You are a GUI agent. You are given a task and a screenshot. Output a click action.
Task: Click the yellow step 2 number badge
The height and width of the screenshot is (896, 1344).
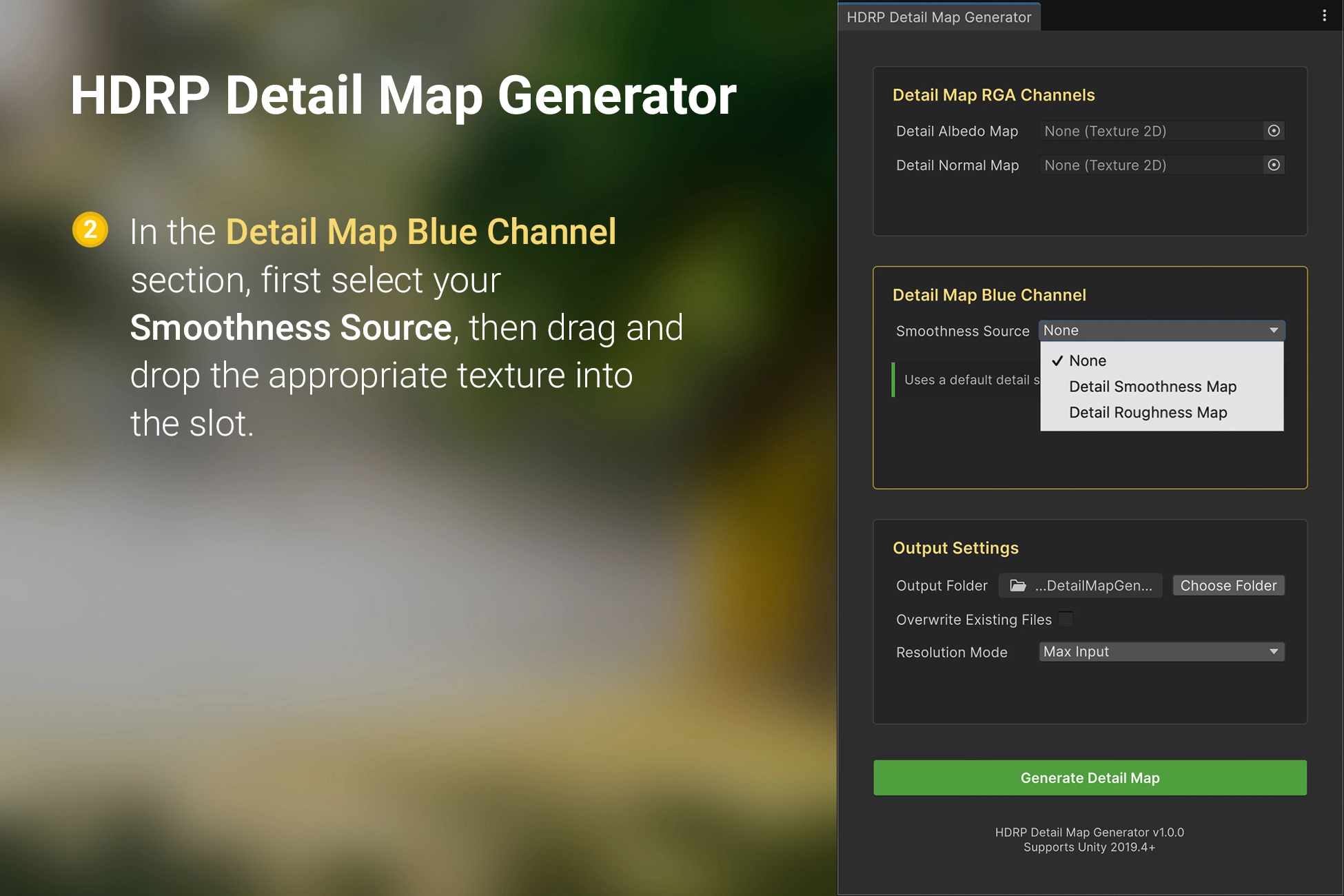(90, 230)
